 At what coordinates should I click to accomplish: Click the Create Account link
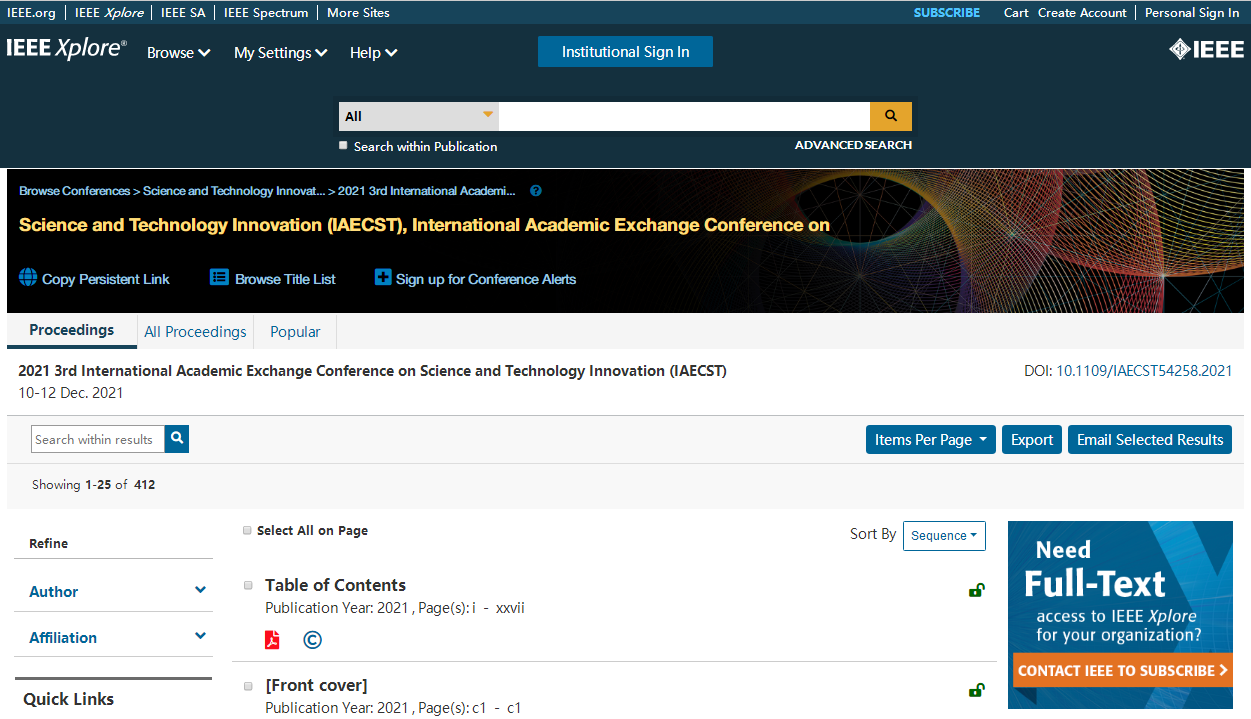[x=1082, y=13]
